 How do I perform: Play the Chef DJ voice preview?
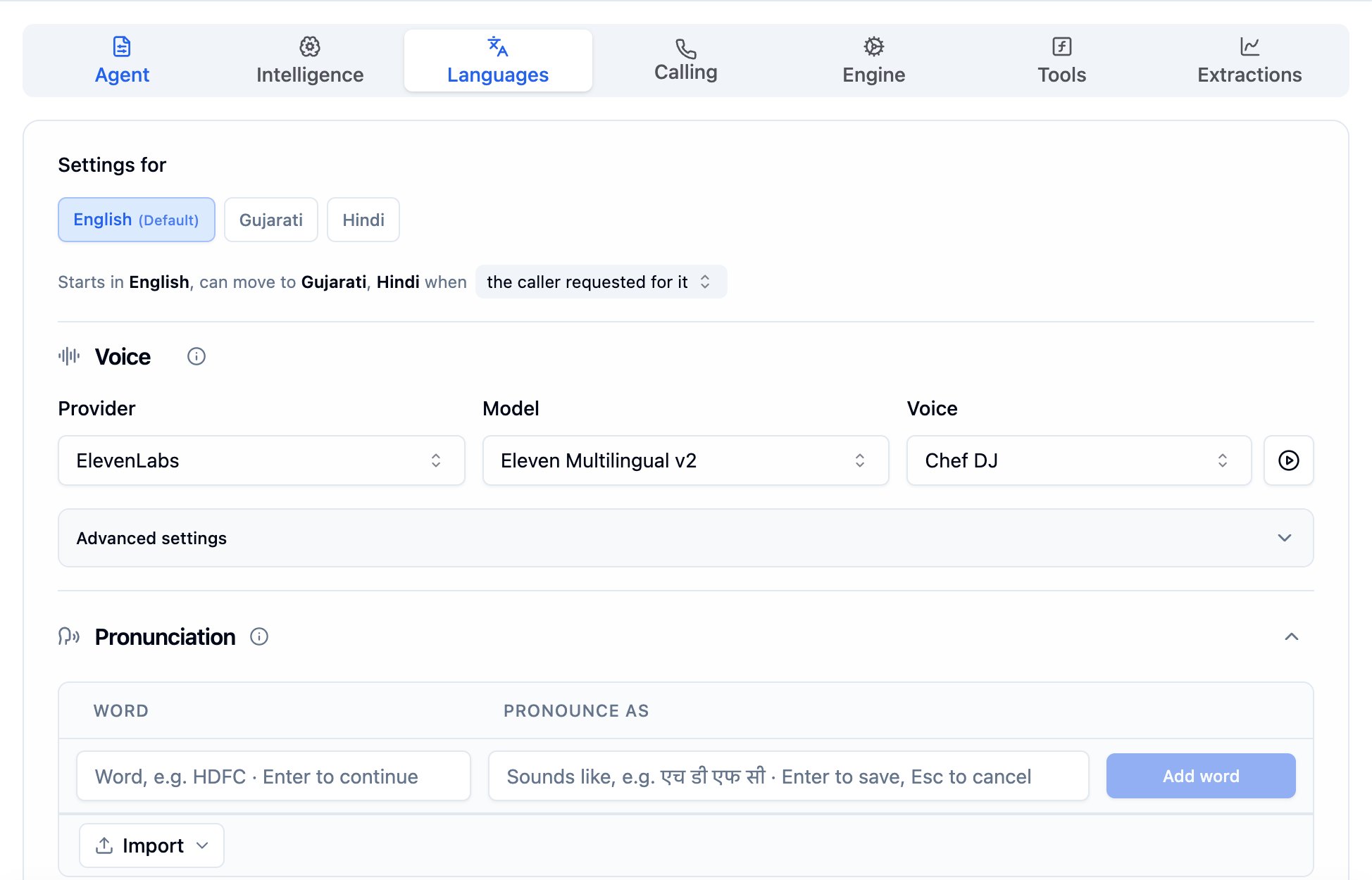point(1289,460)
